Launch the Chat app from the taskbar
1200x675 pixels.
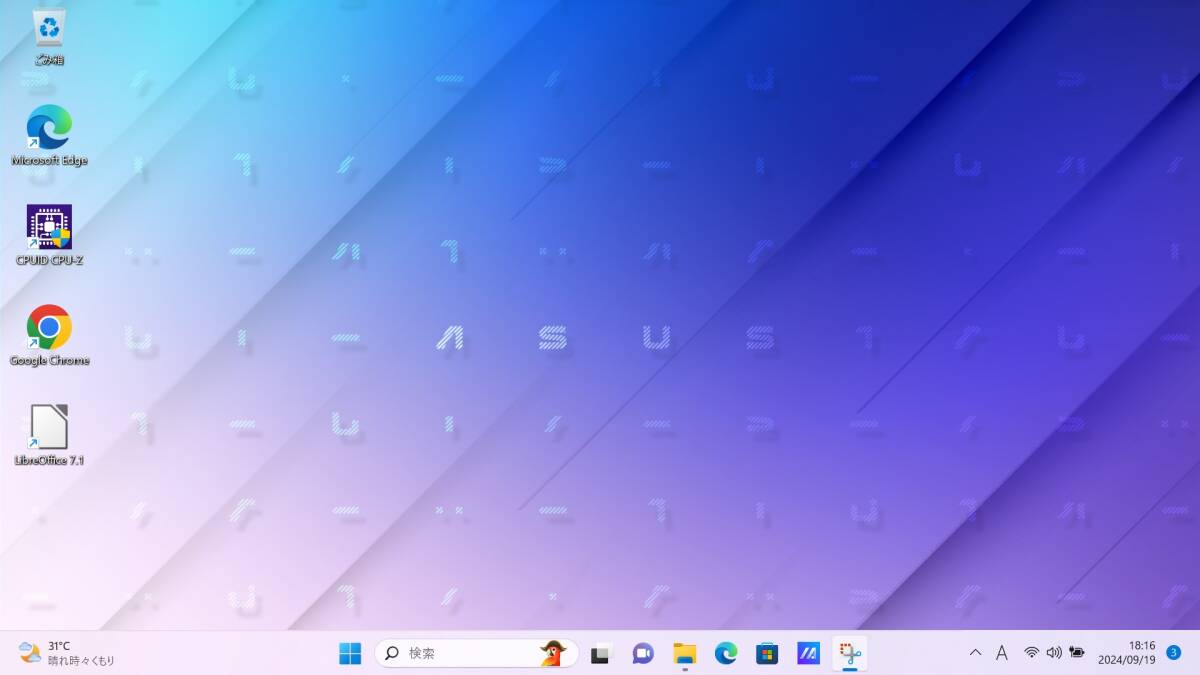[x=642, y=654]
